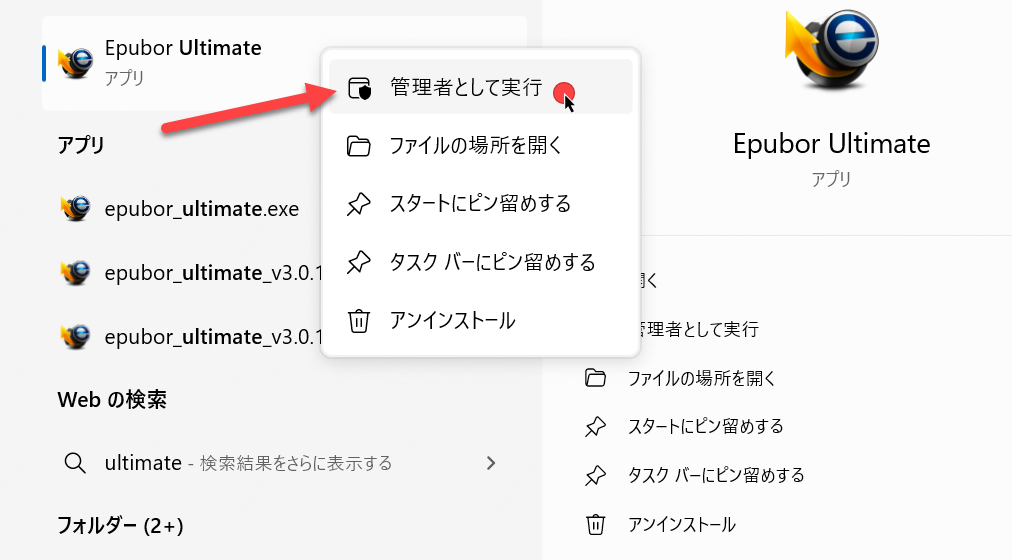Screen dimensions: 1012x560
Task: Click folder icon in right details pane
Action: click(x=595, y=378)
